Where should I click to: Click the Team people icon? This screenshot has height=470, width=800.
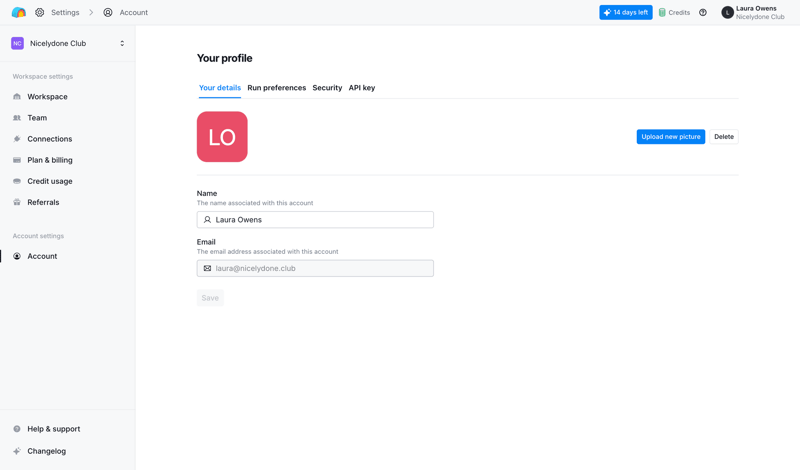point(17,118)
